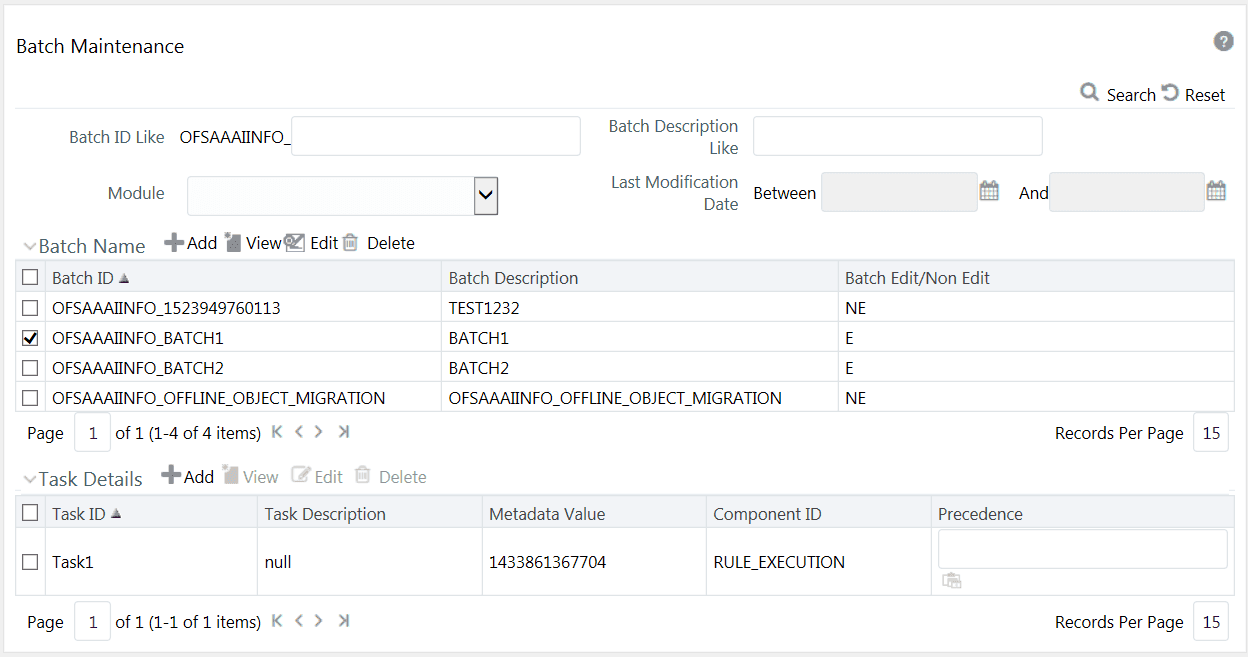Go to first page in Batch Name pager
Screen dimensions: 1248x657
tap(277, 432)
